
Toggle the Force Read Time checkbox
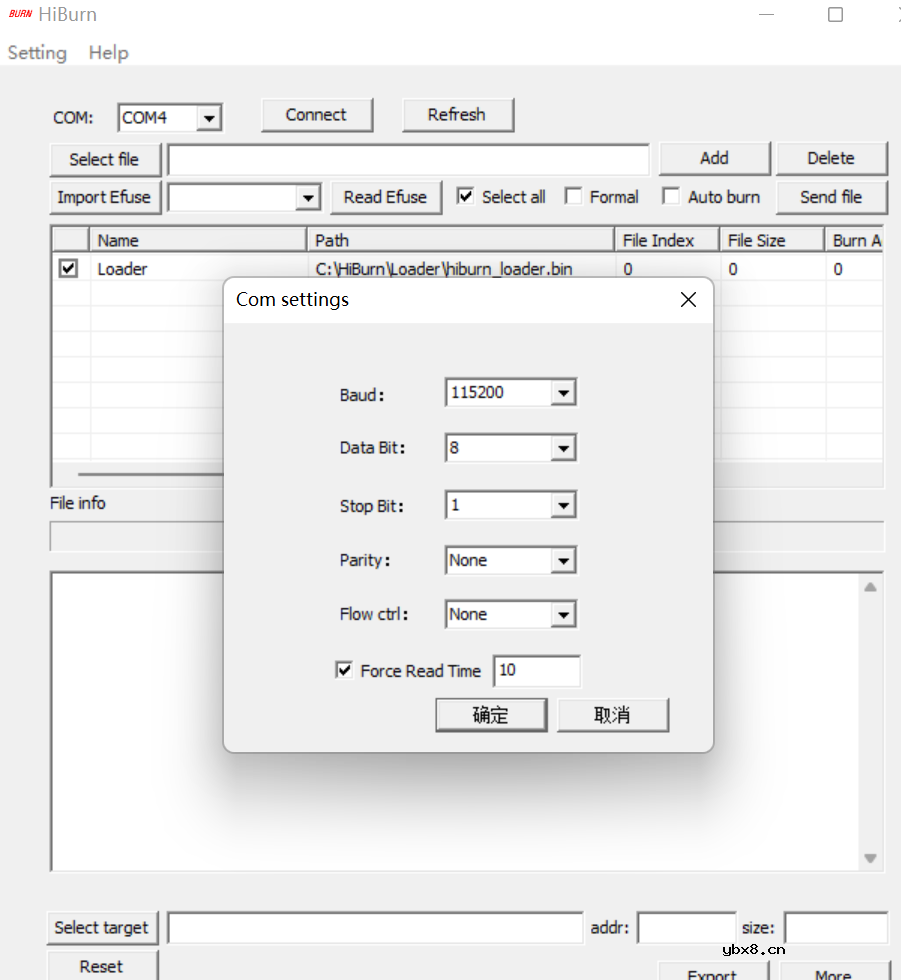[x=344, y=671]
